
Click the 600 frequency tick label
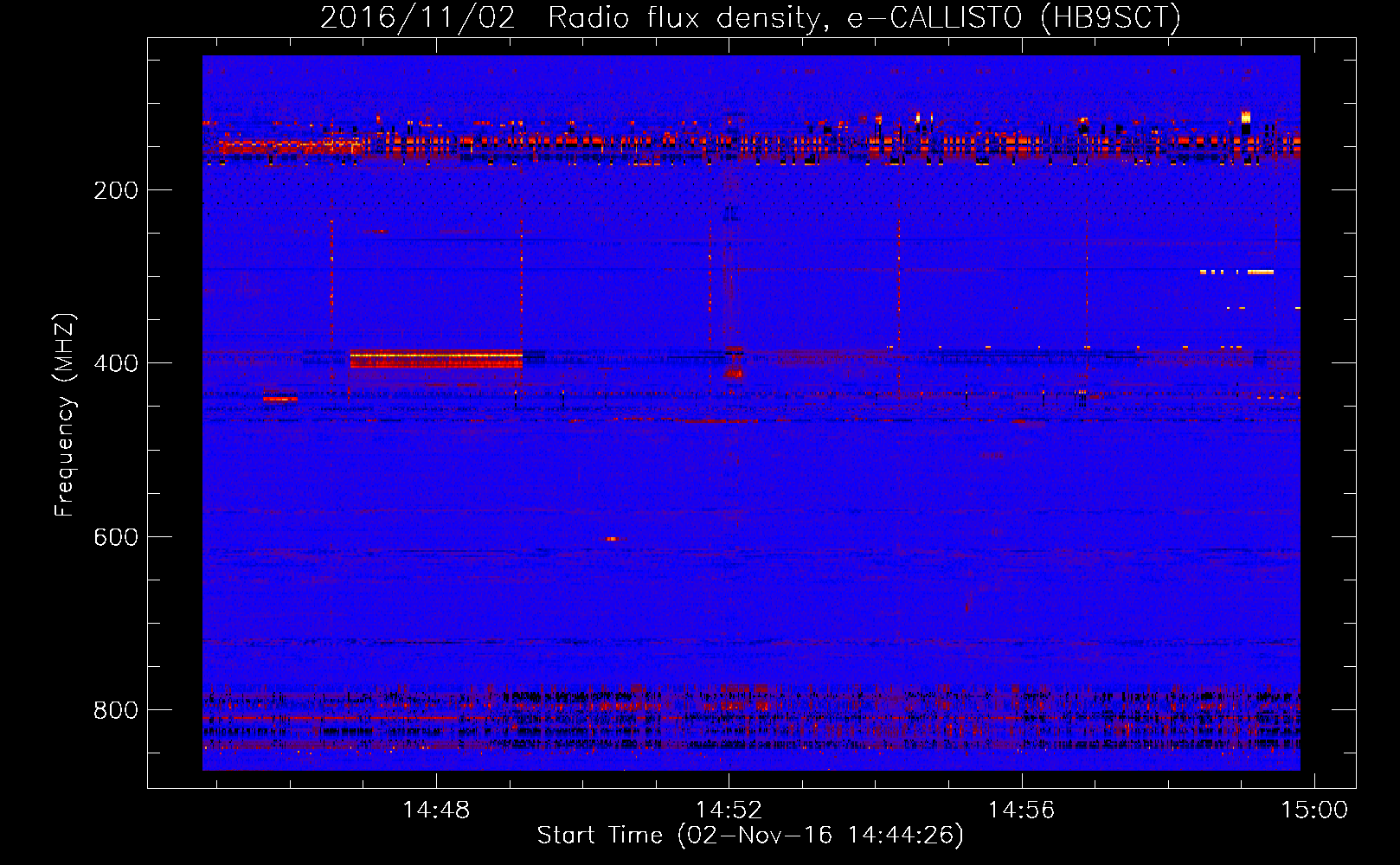point(115,537)
